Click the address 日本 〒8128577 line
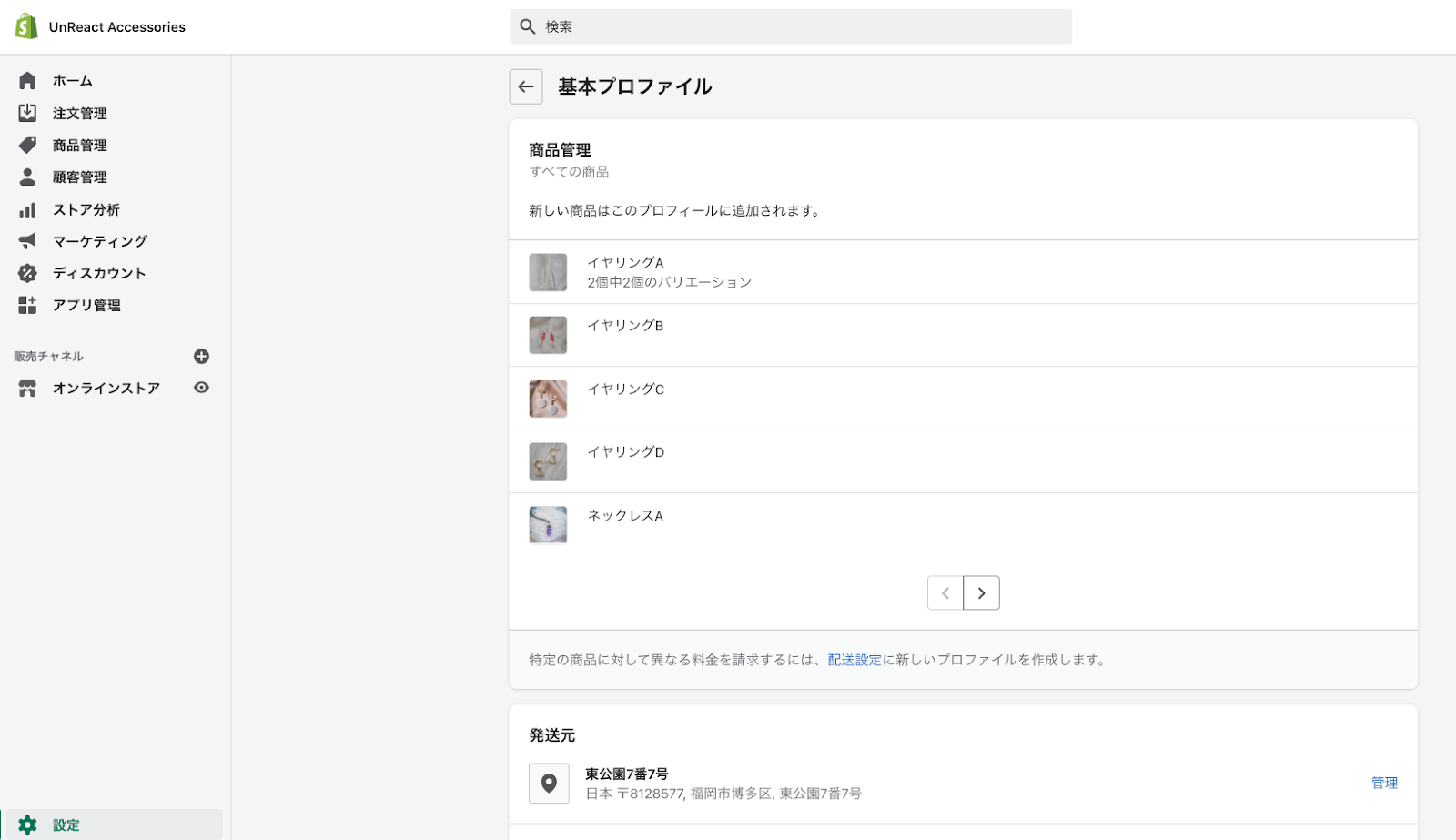 point(723,794)
